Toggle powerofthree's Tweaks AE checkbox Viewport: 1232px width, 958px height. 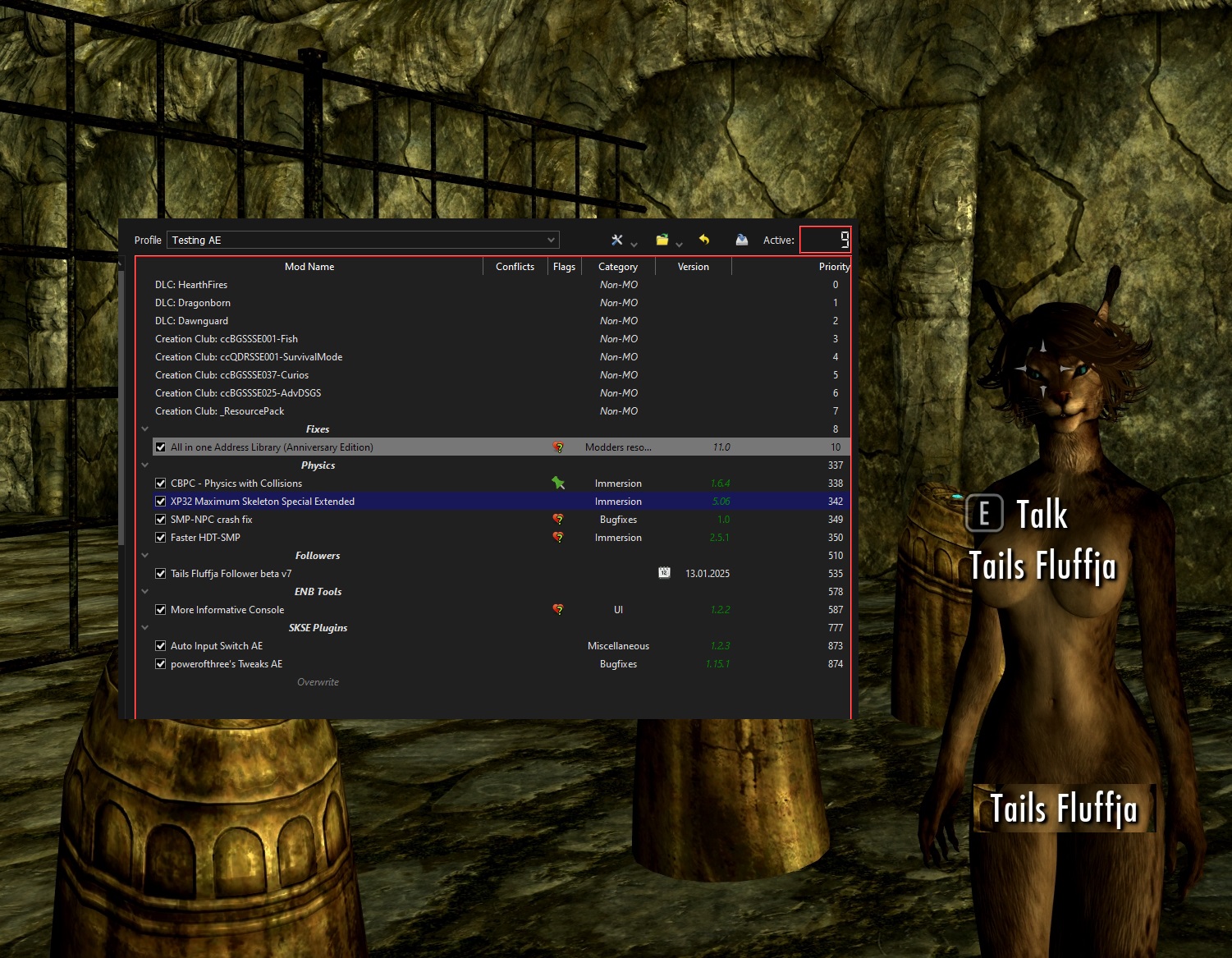coord(161,664)
